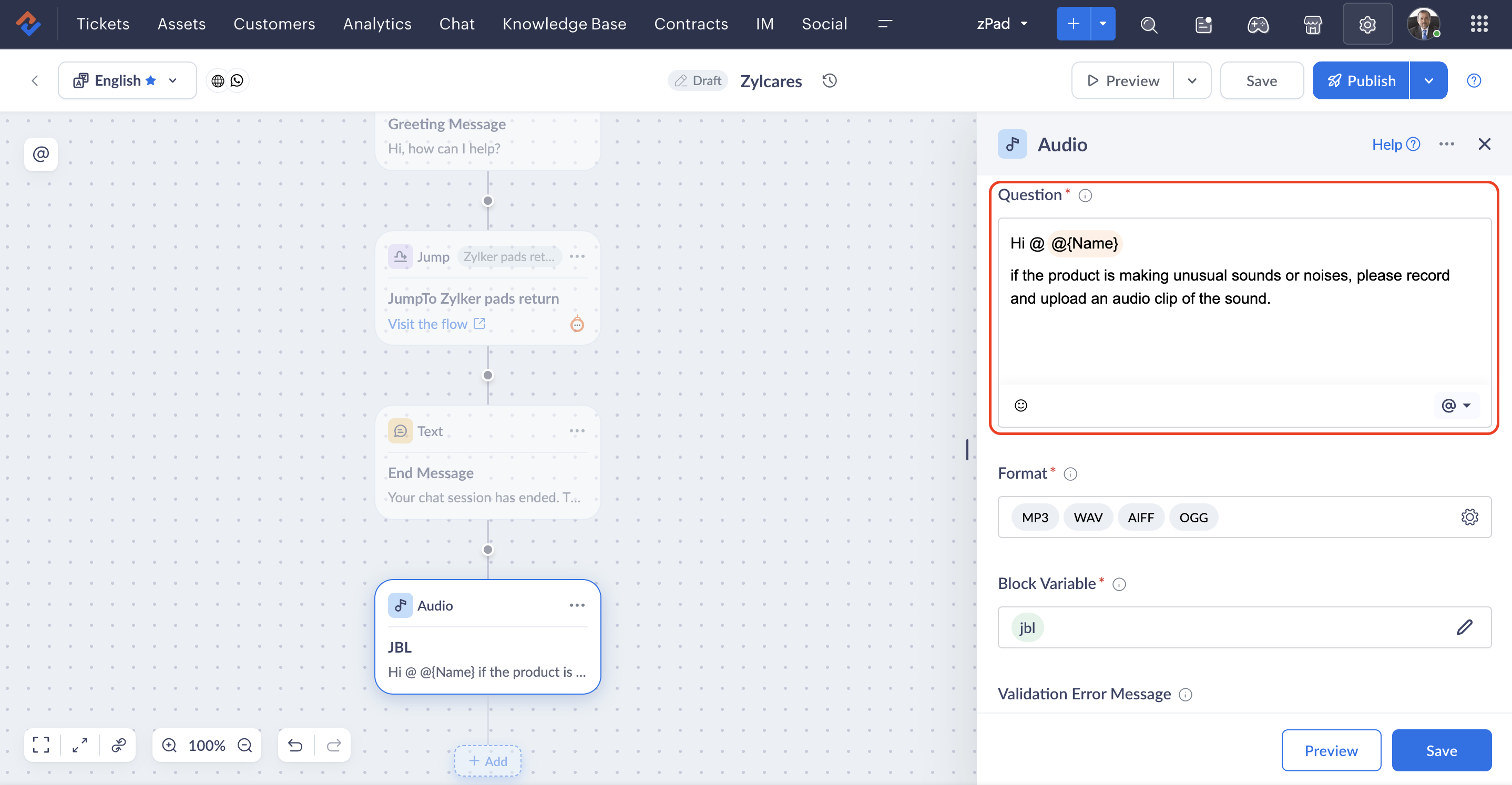Click the emoji picker in Question editor
The width and height of the screenshot is (1512, 785).
tap(1021, 406)
